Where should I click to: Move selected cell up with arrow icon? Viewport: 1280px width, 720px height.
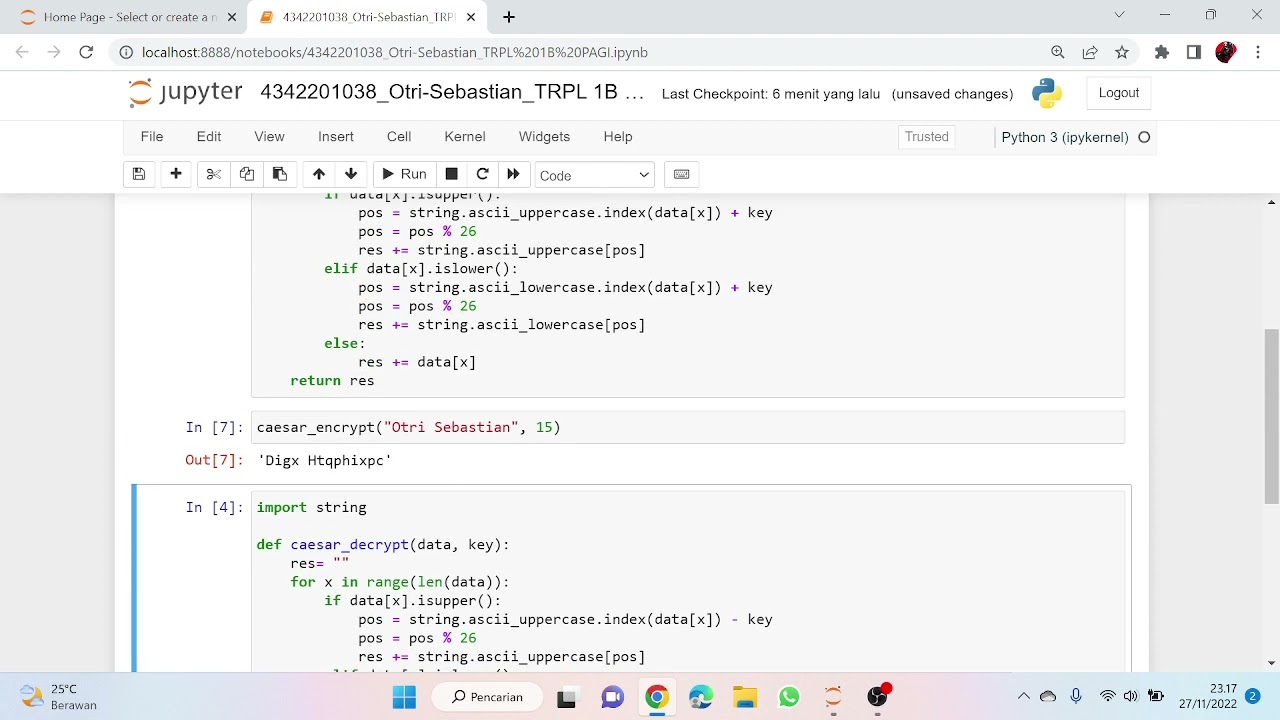(x=319, y=174)
